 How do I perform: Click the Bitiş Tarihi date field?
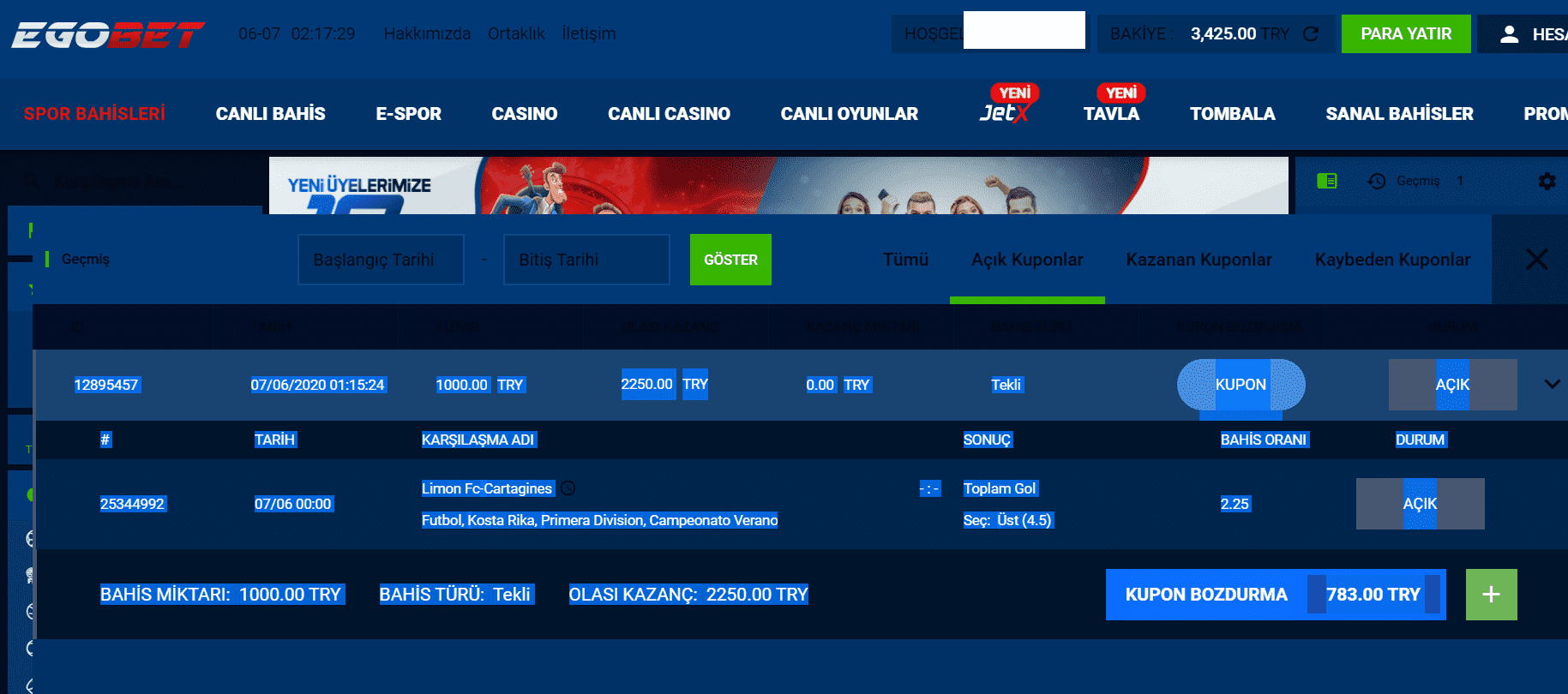click(x=586, y=260)
